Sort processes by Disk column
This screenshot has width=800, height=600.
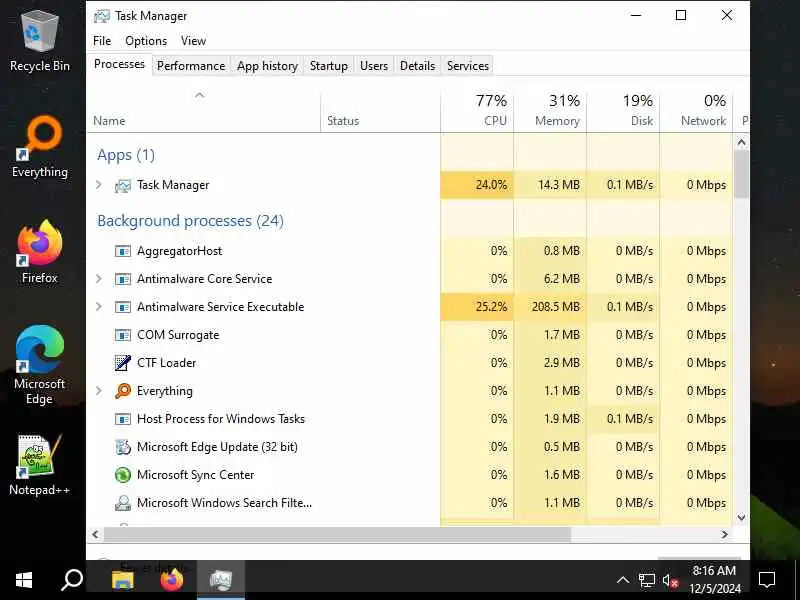point(623,111)
